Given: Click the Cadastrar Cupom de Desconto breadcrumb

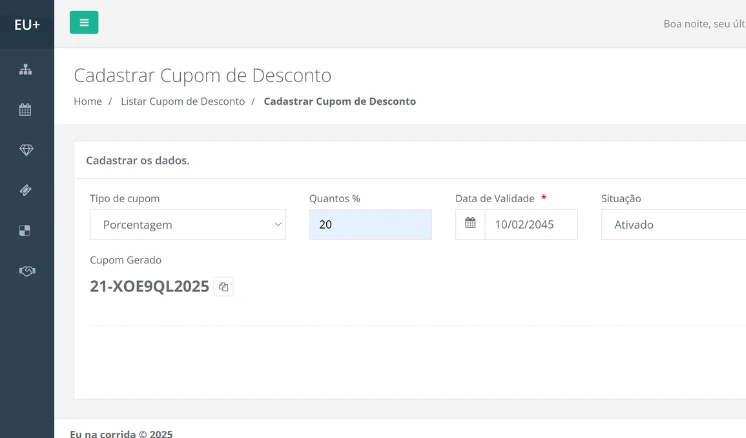Looking at the screenshot, I should [339, 101].
